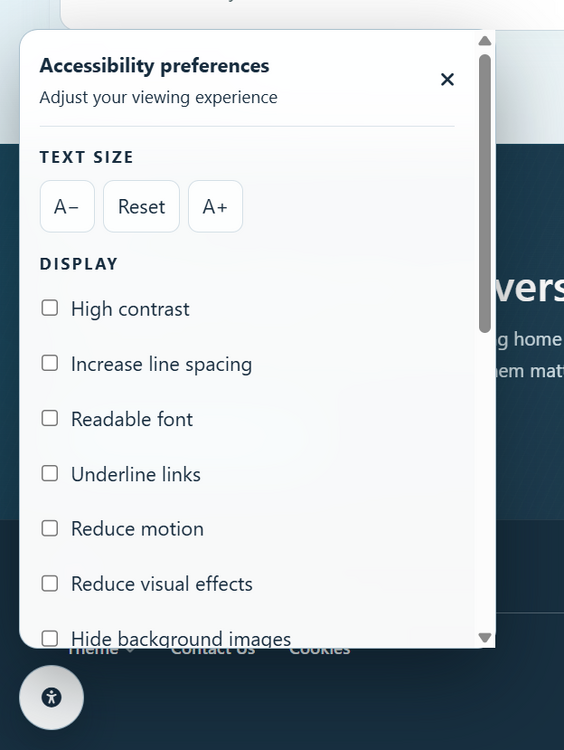This screenshot has height=750, width=564.
Task: Click the Accessibility preferences heading
Action: coord(154,66)
